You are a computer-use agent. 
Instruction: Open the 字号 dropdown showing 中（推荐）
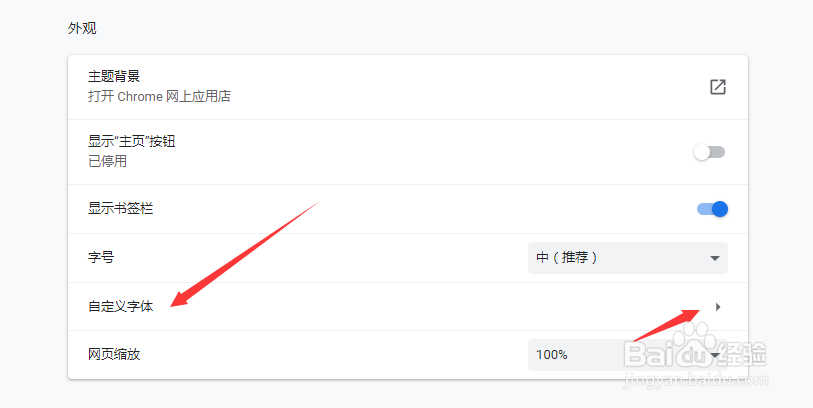[628, 258]
